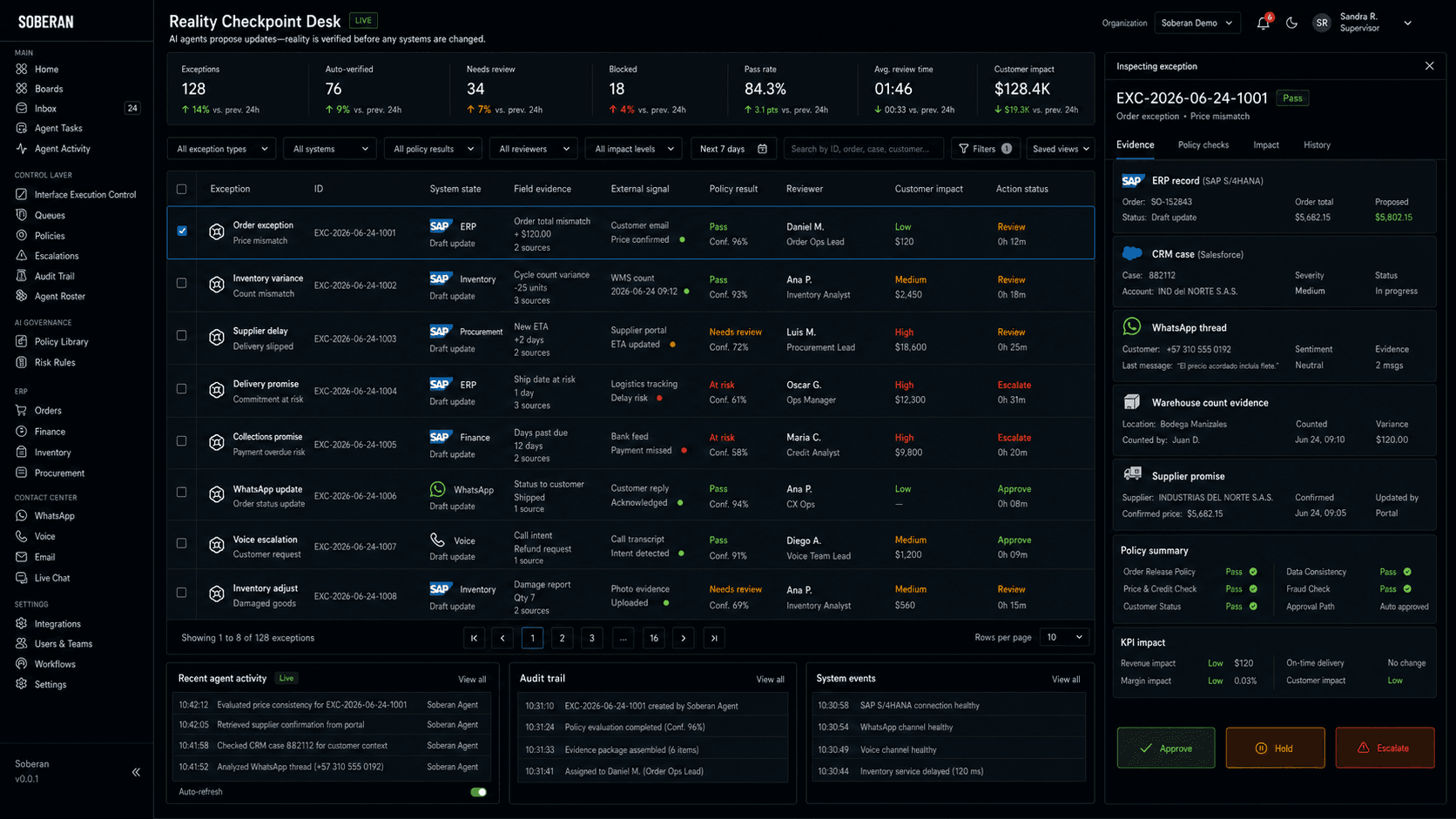The height and width of the screenshot is (819, 1456).
Task: Open the Soberan Demo organization dropdown
Action: pos(1197,23)
